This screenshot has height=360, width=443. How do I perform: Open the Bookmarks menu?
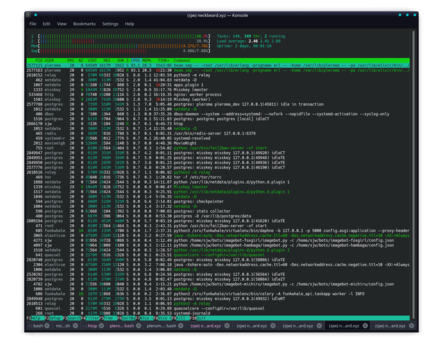point(84,24)
